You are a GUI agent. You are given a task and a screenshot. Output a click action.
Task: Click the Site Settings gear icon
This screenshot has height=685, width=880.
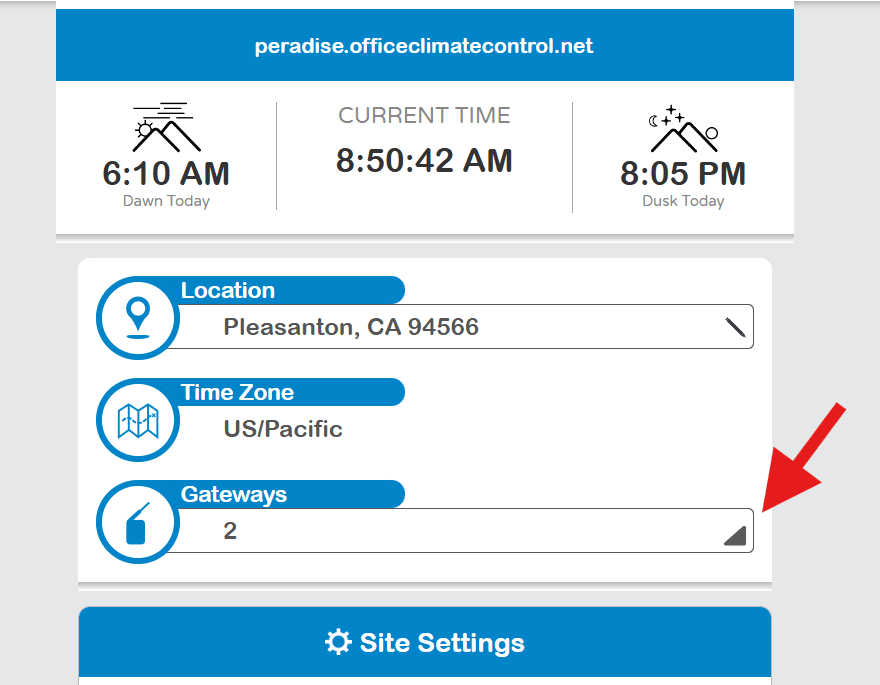click(338, 642)
